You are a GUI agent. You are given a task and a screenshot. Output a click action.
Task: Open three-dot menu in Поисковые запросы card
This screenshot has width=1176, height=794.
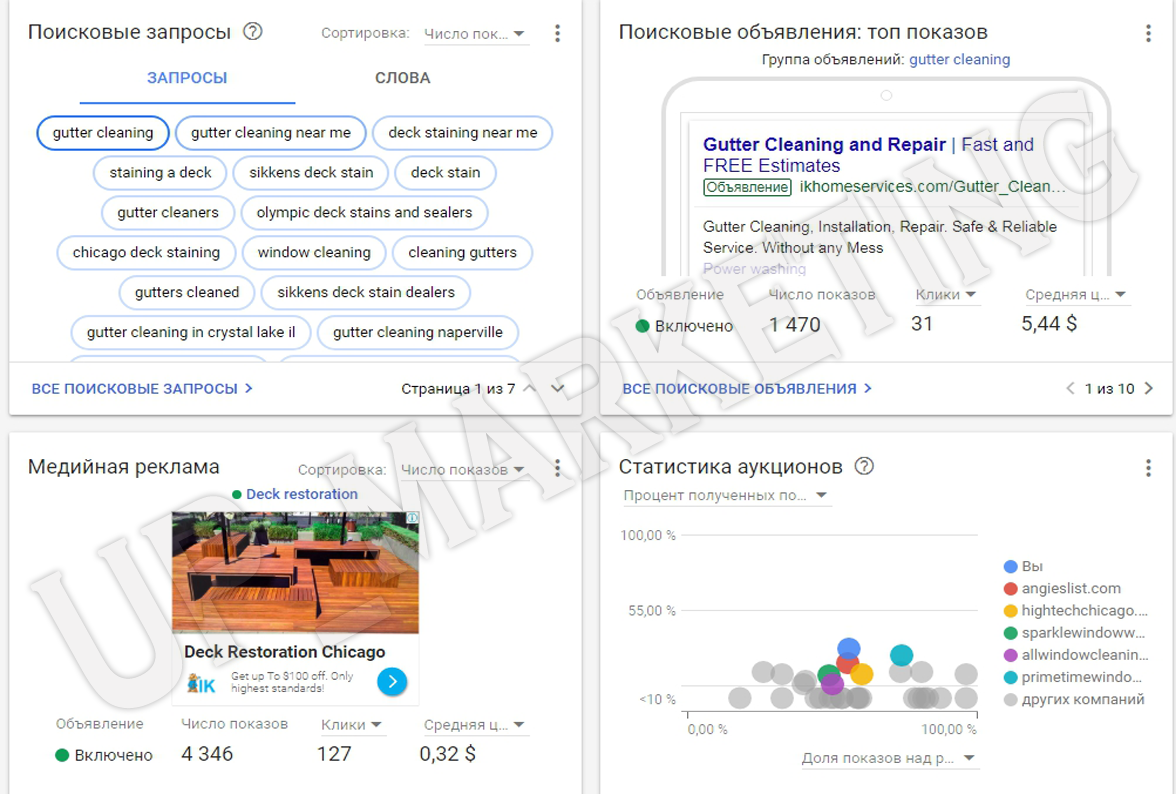(557, 33)
